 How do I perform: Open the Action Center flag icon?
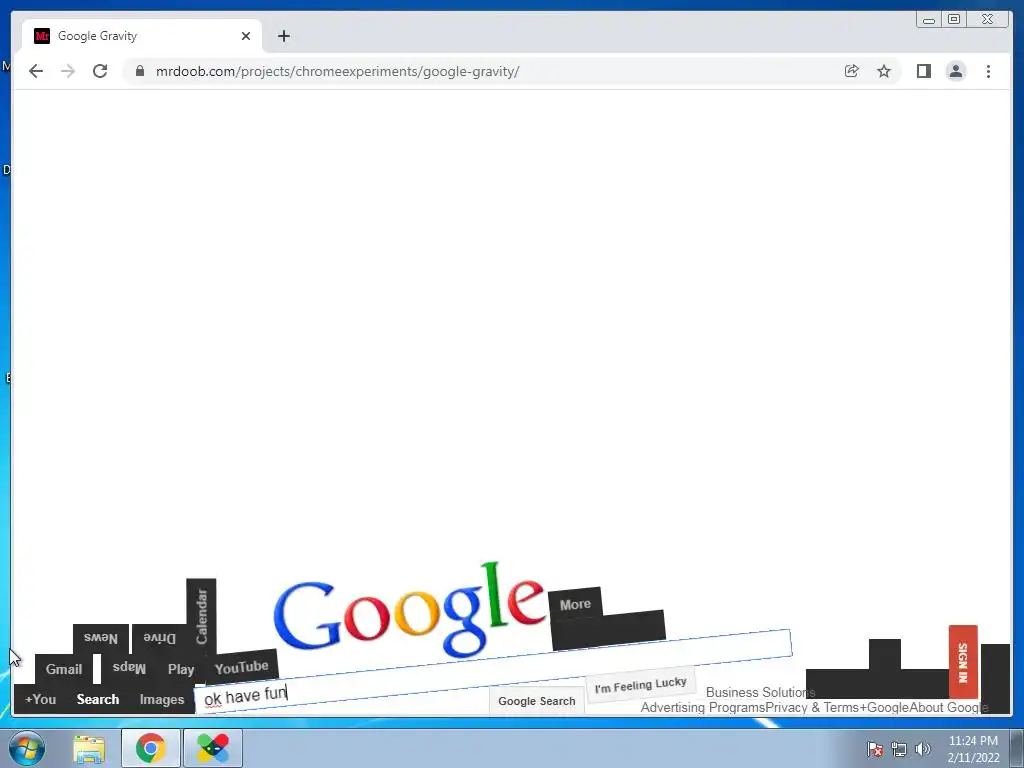(875, 749)
